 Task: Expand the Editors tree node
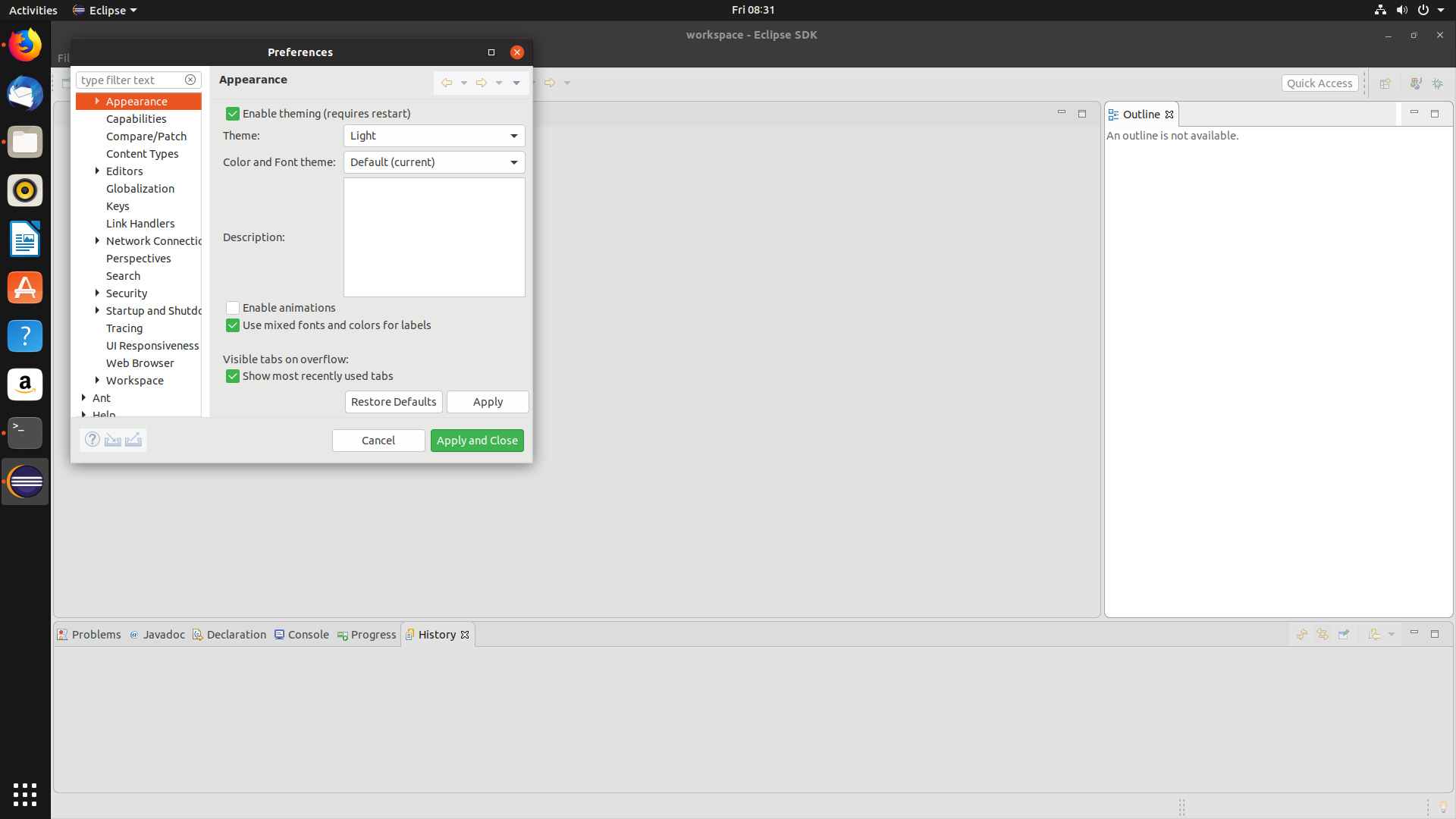(97, 171)
